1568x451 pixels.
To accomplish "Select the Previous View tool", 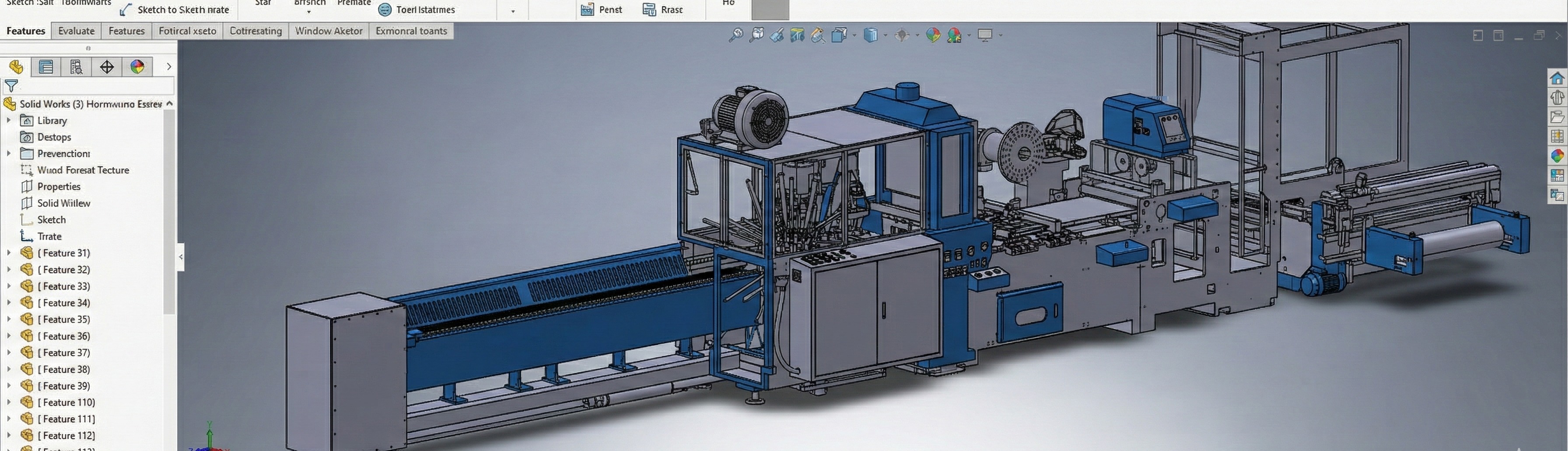I will tap(777, 35).
